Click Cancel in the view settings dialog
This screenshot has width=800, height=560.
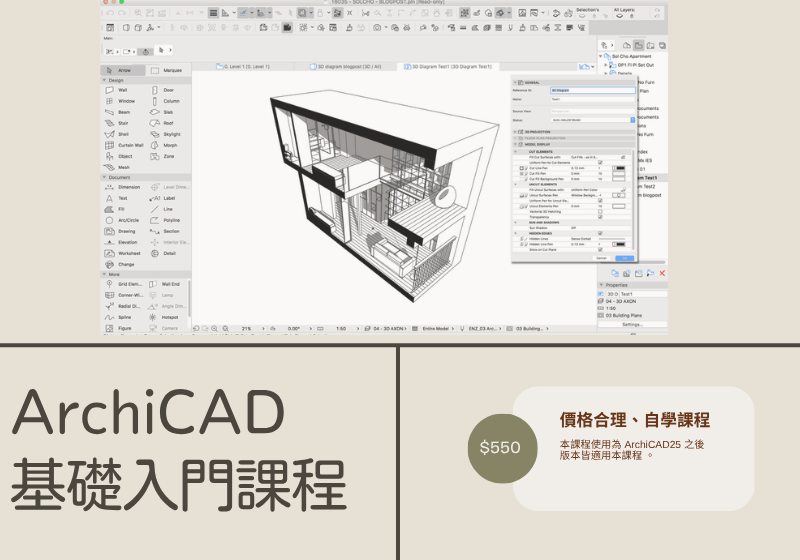pyautogui.click(x=602, y=258)
